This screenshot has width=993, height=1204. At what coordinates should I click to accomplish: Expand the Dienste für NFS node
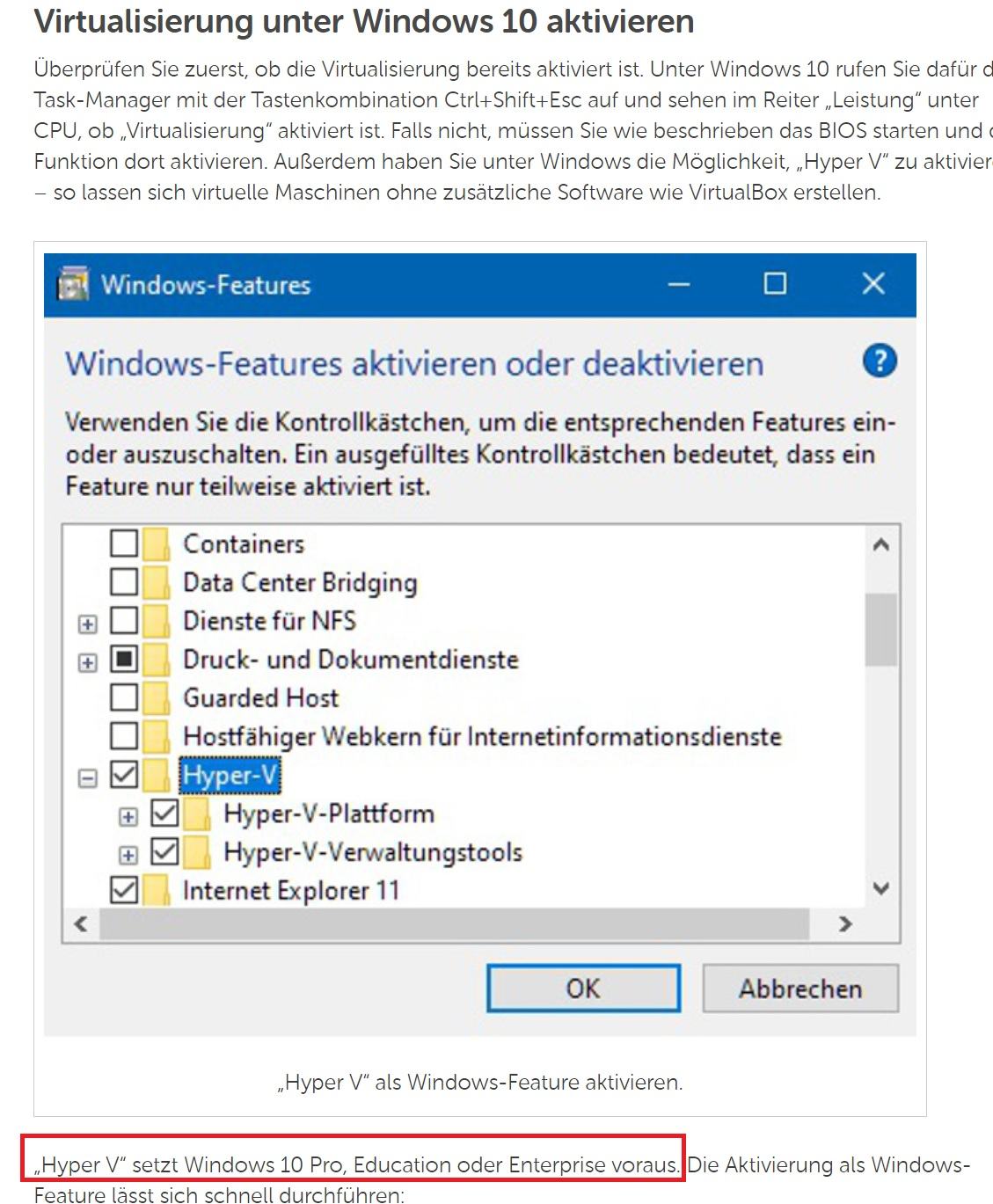pyautogui.click(x=87, y=624)
